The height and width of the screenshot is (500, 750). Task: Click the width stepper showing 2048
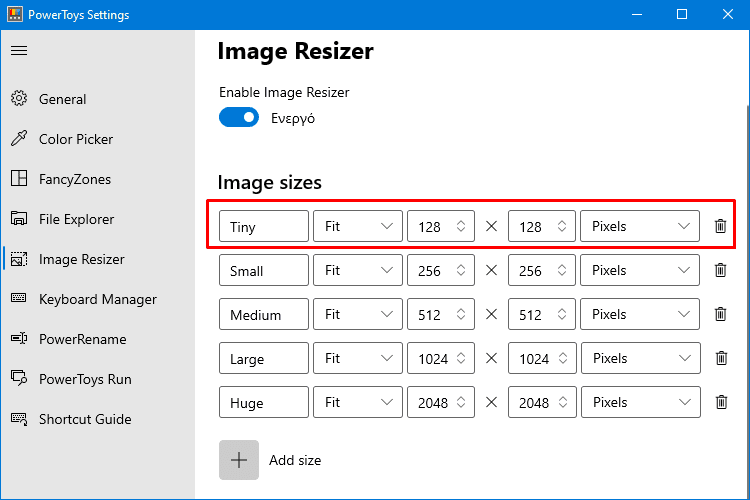tap(461, 402)
